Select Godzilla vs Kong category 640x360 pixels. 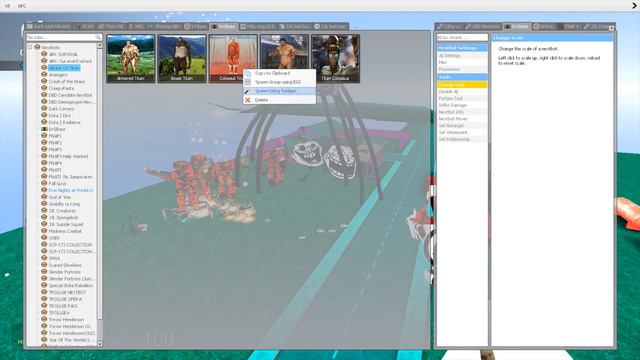pyautogui.click(x=64, y=204)
